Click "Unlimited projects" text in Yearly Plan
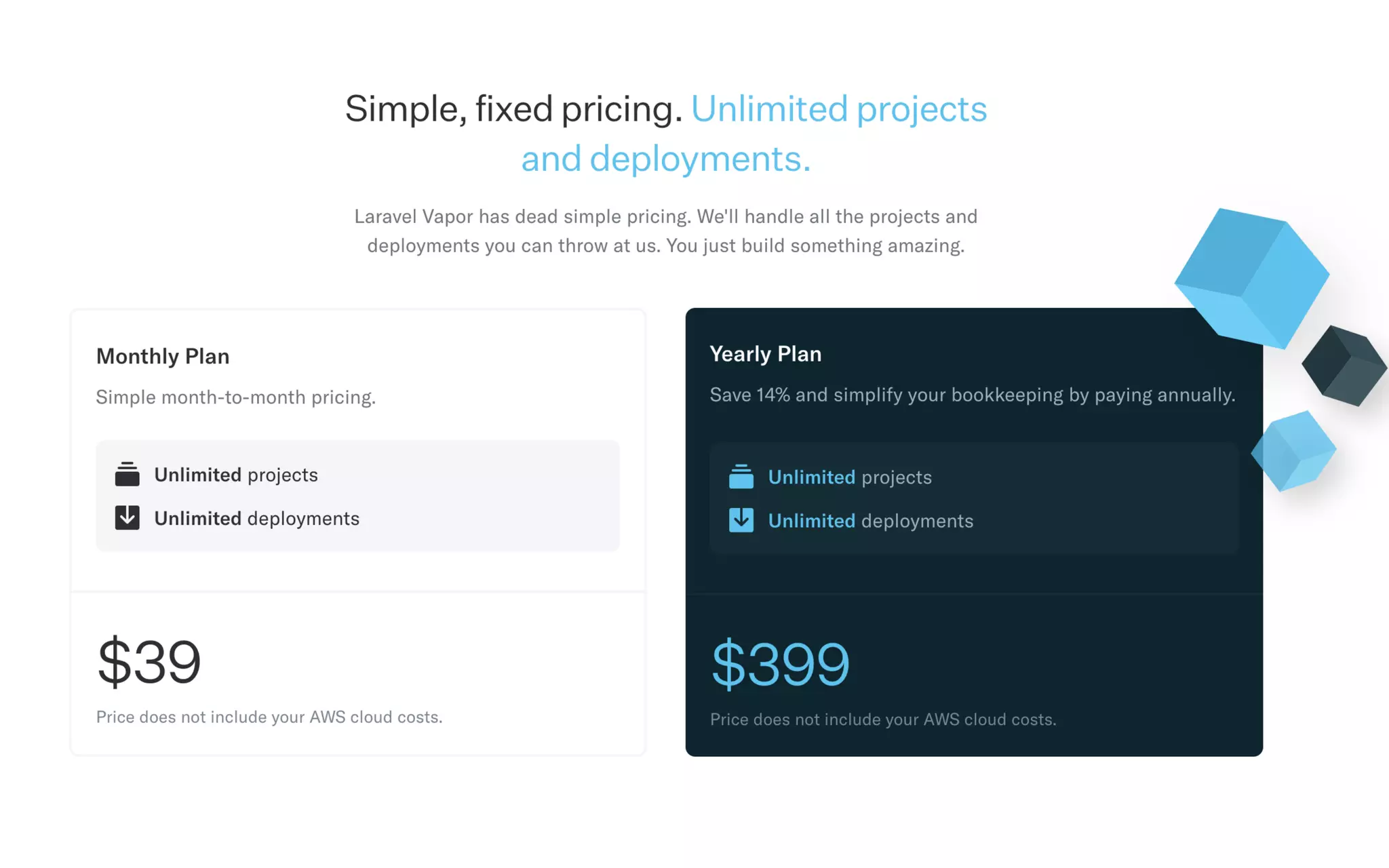This screenshot has height=868, width=1389. [850, 477]
